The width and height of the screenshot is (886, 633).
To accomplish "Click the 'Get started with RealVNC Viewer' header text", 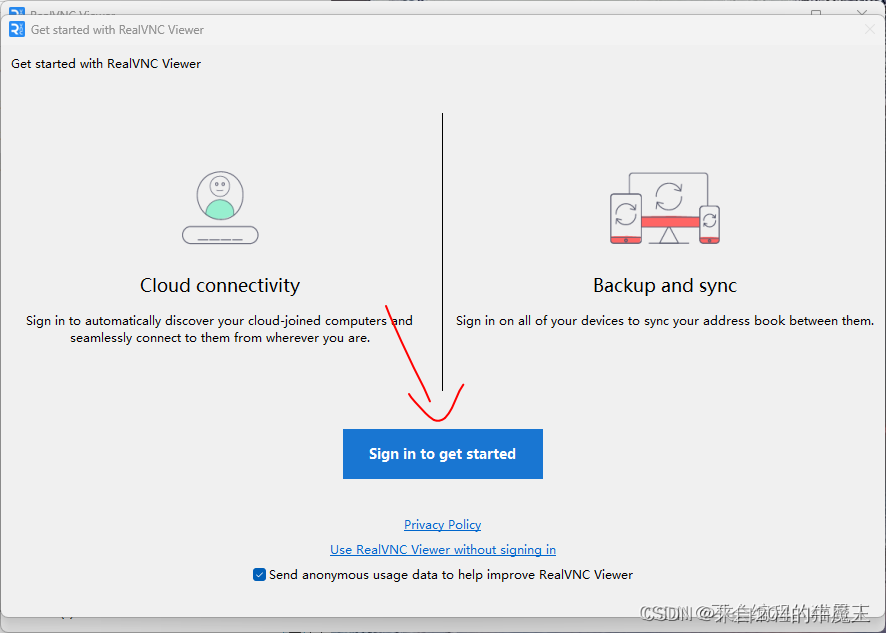I will pyautogui.click(x=106, y=64).
